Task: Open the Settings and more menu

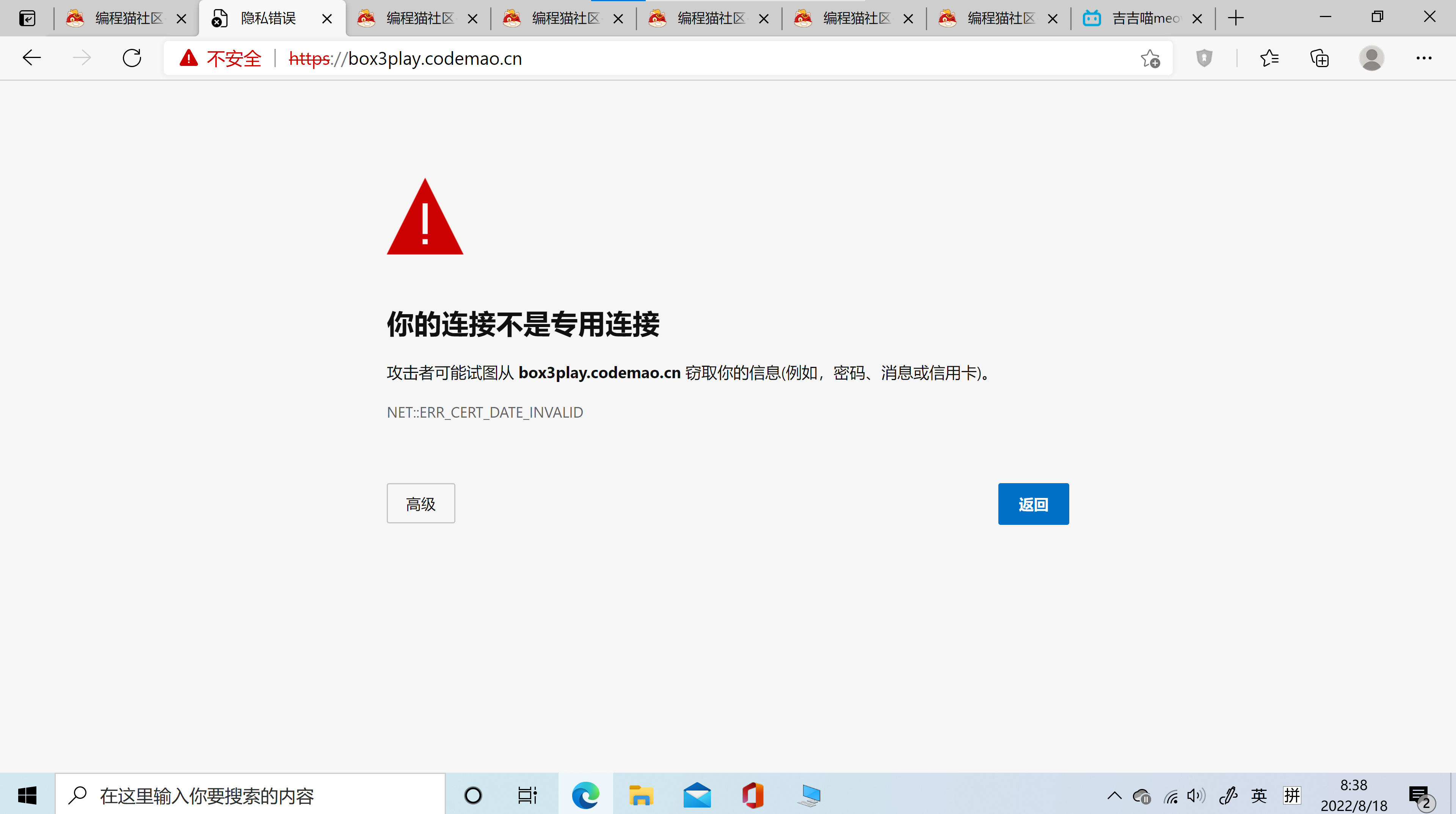Action: (x=1424, y=58)
